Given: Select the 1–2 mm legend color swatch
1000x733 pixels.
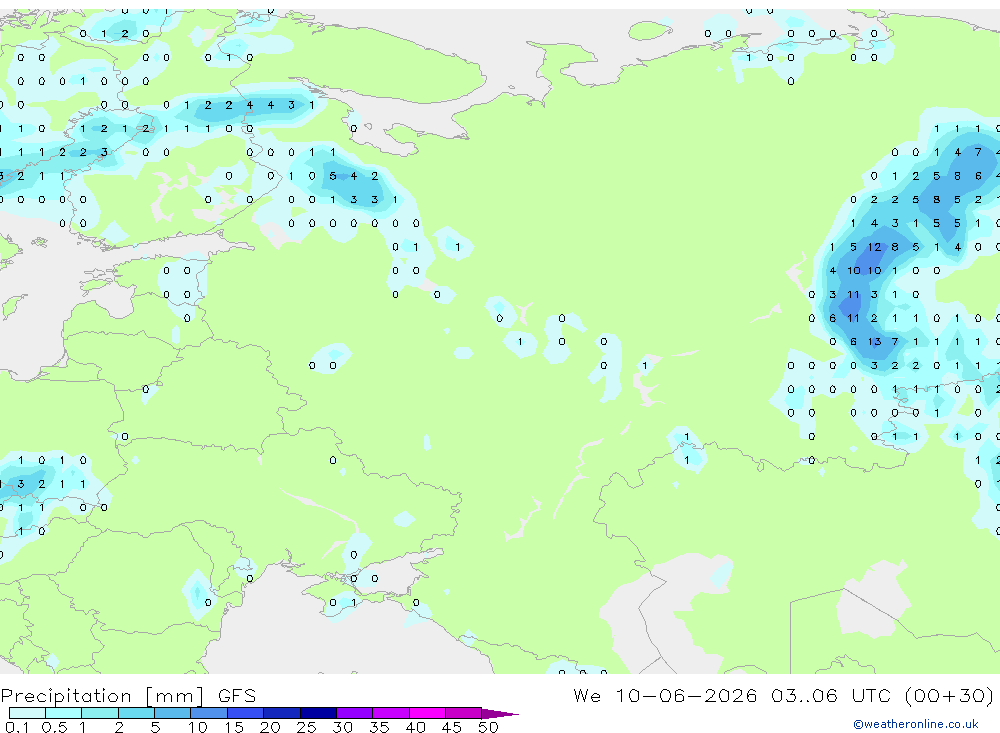Looking at the screenshot, I should 100,713.
